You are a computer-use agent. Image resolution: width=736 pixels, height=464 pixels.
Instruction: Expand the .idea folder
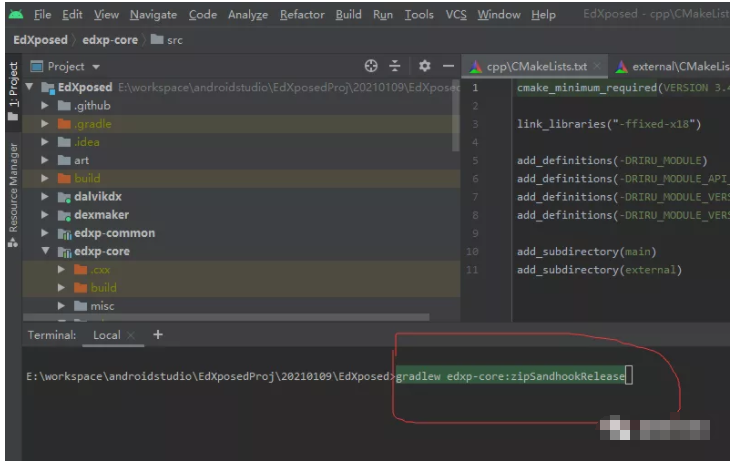45,142
